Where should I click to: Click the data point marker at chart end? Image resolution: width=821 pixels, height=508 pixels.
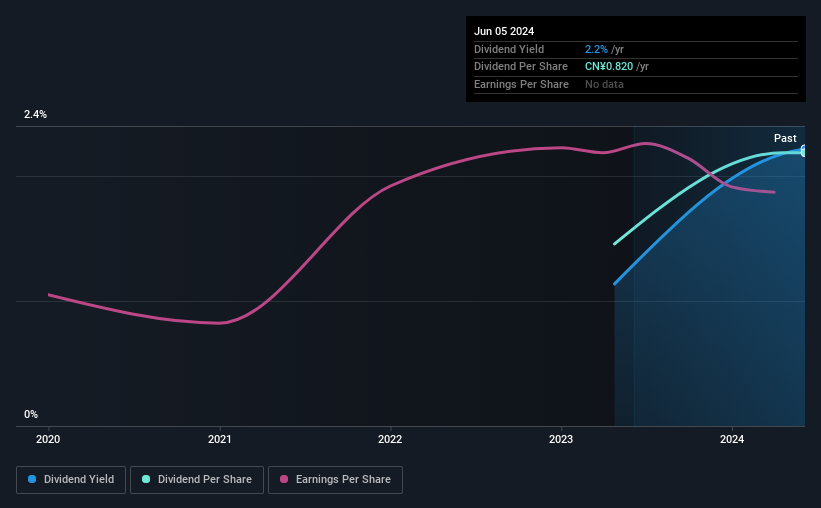(x=804, y=151)
